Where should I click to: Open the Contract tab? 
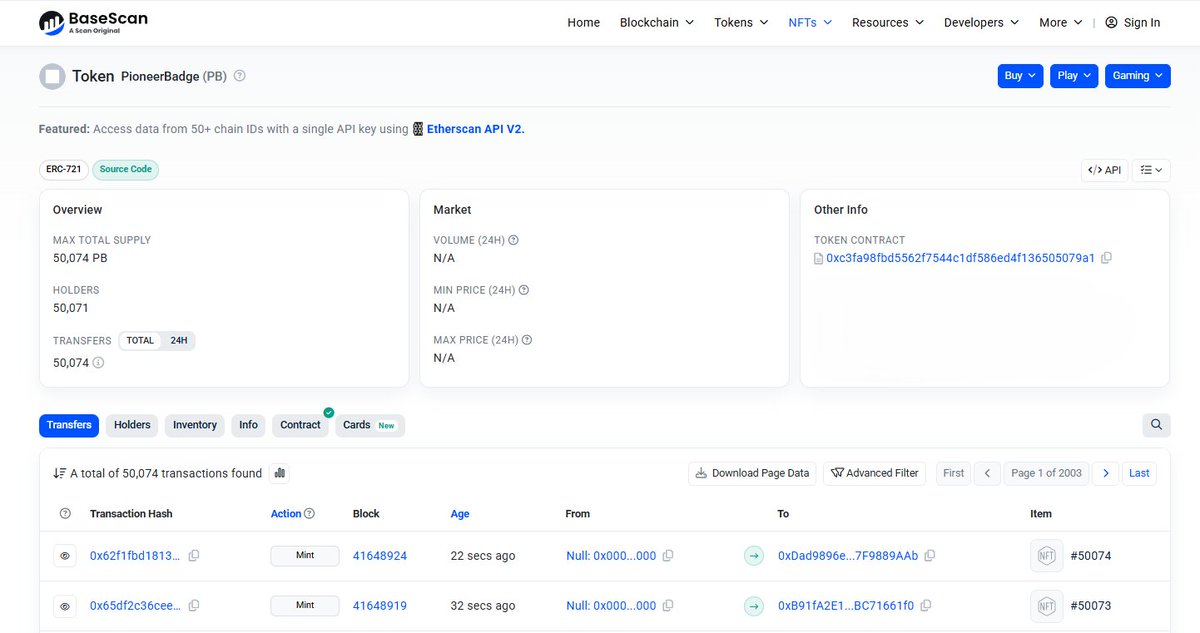pos(300,425)
